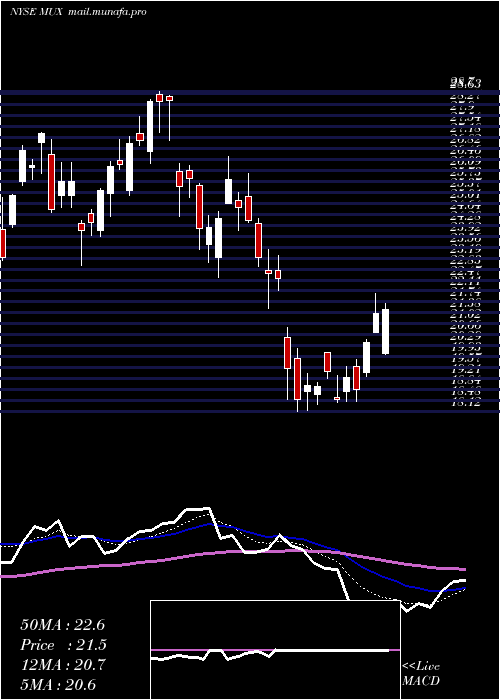Screen dimensions: 500x700
Task: Click the <<Live MACD label
Action: tap(421, 673)
